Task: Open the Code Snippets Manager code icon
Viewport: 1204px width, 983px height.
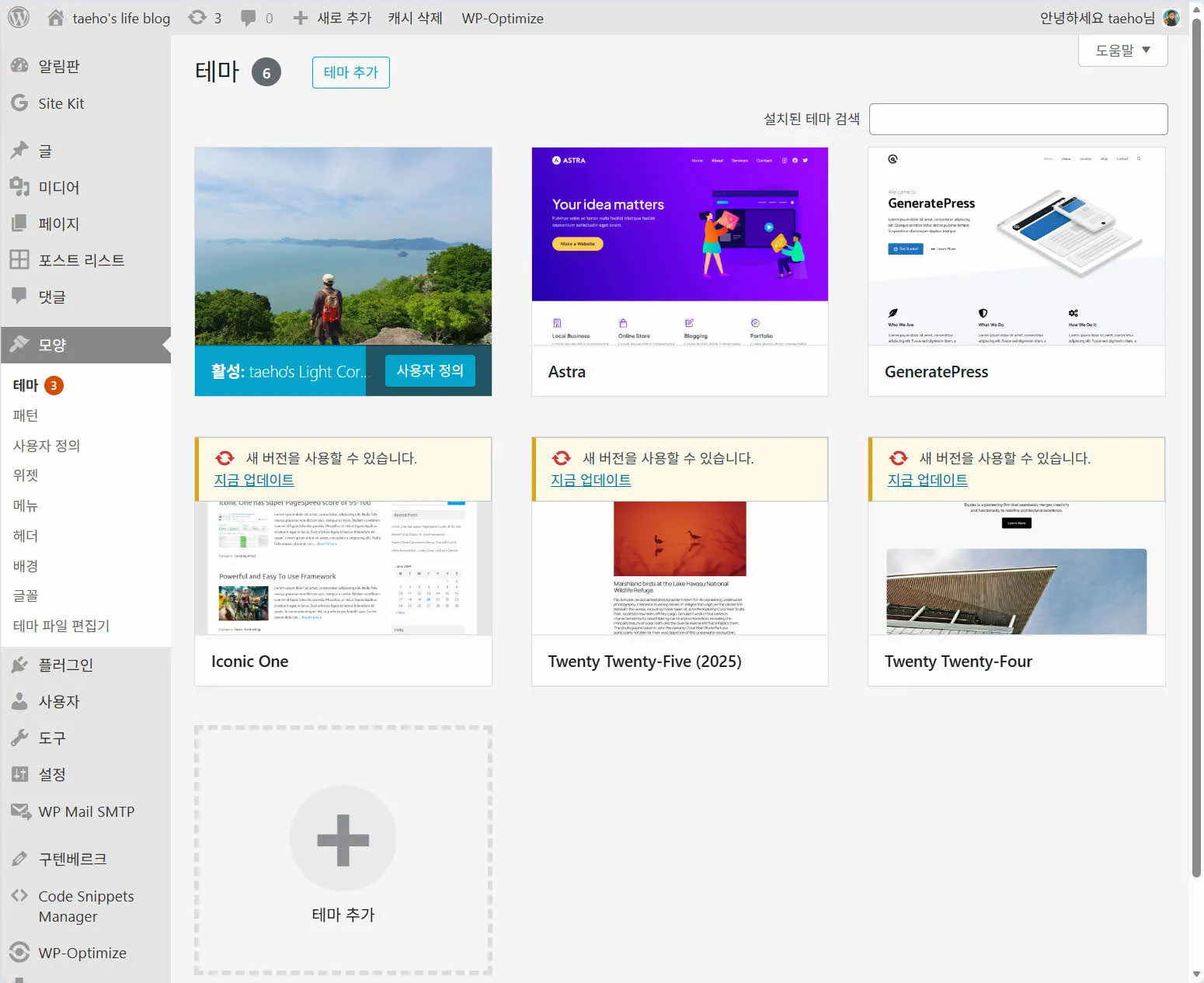Action: (x=19, y=895)
